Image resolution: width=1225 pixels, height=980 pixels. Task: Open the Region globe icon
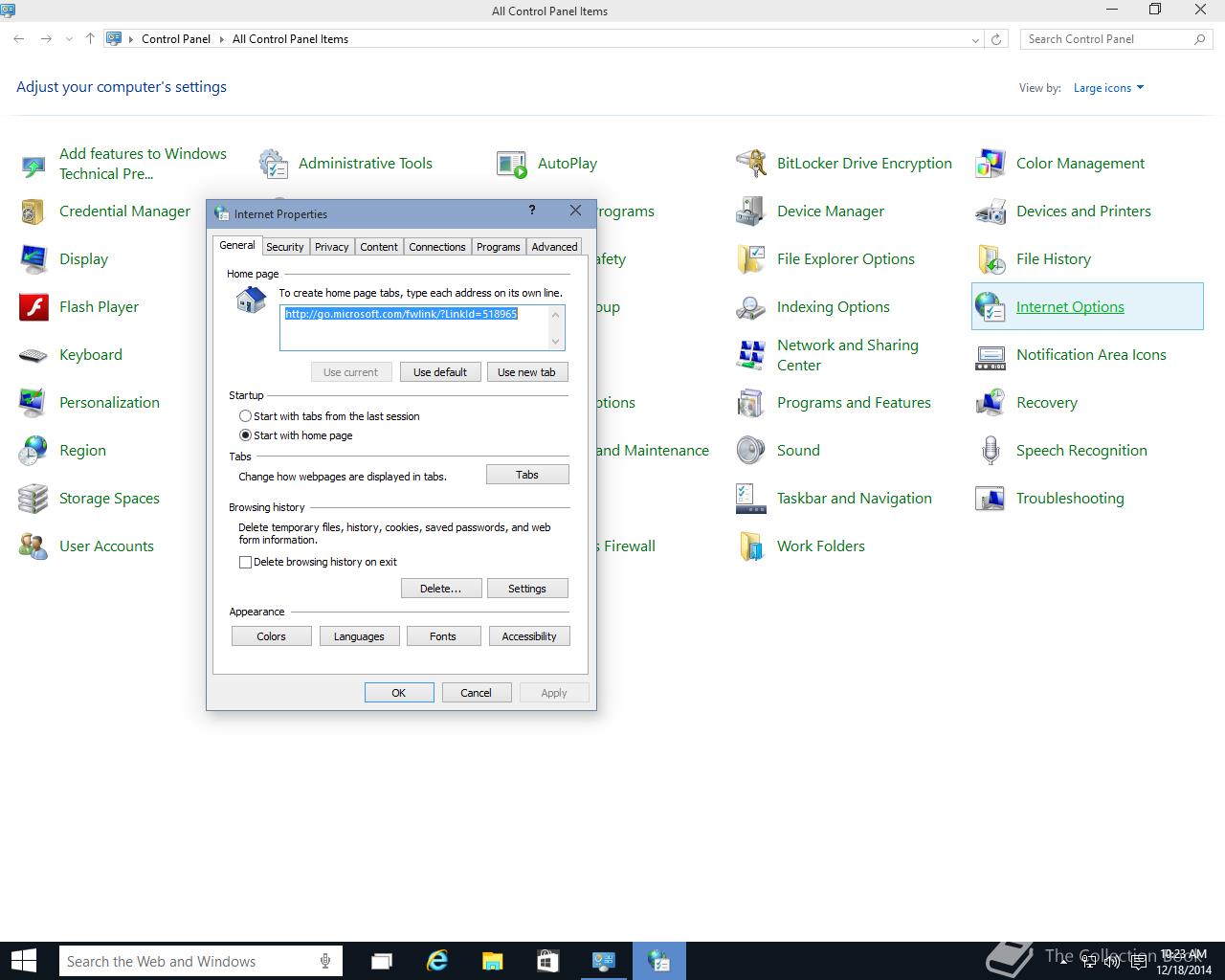[33, 451]
